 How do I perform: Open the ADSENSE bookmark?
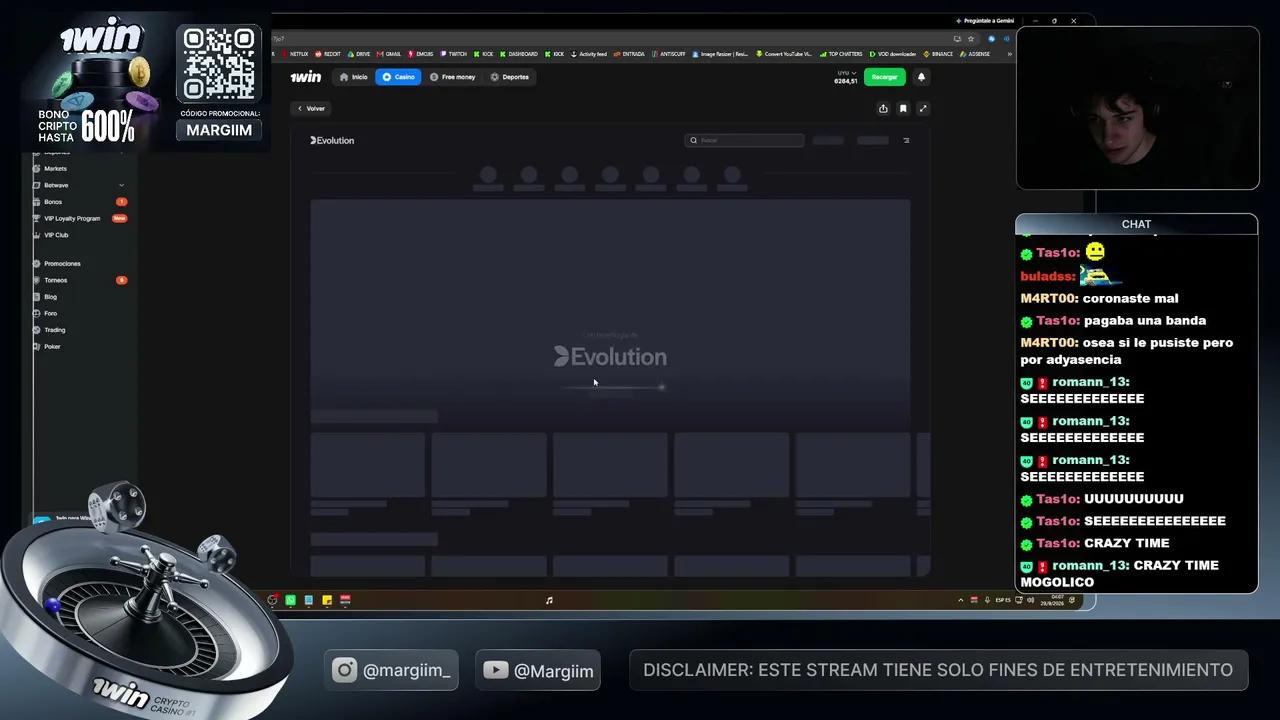coord(975,54)
